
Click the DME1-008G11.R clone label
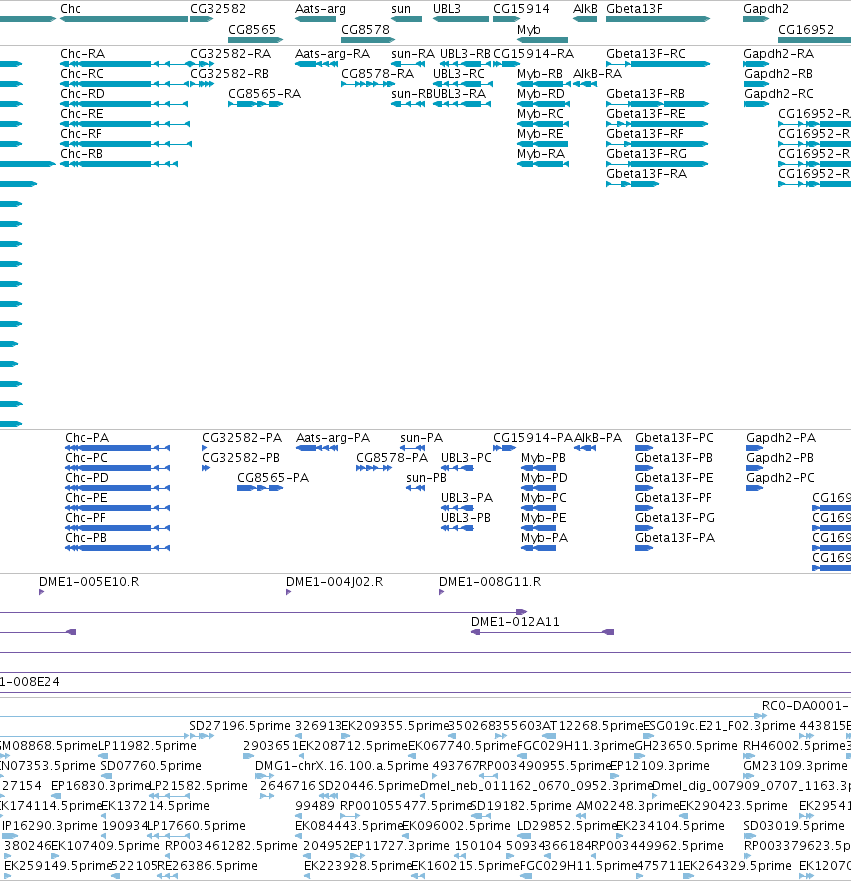[490, 582]
